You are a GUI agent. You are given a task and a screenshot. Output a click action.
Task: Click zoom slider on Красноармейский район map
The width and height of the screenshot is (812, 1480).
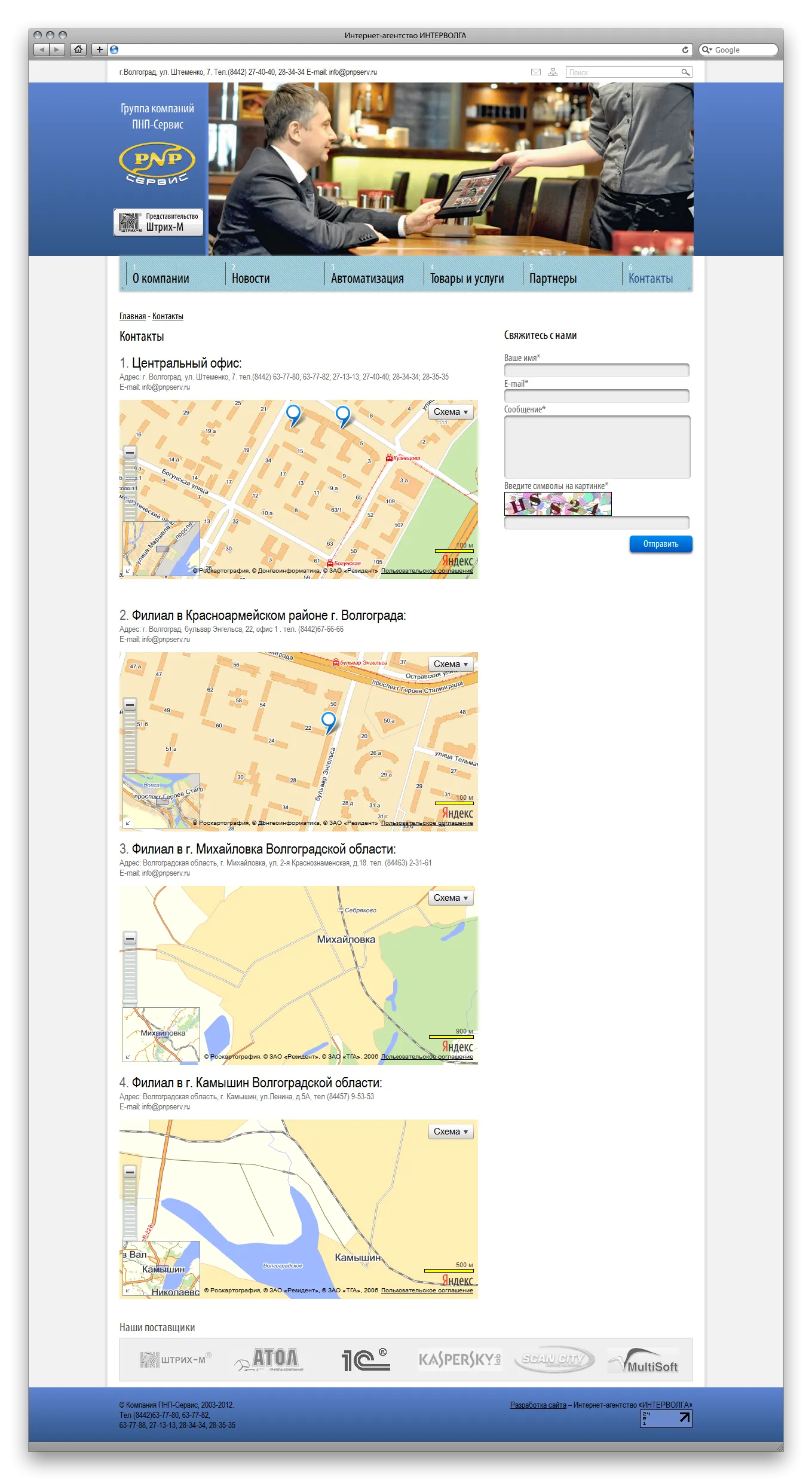[x=130, y=742]
